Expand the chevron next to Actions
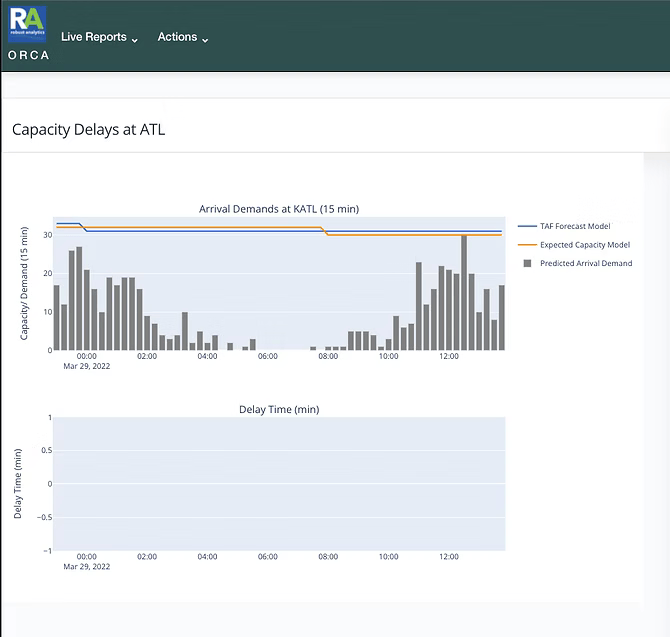Viewport: 670px width, 637px height. [x=205, y=39]
